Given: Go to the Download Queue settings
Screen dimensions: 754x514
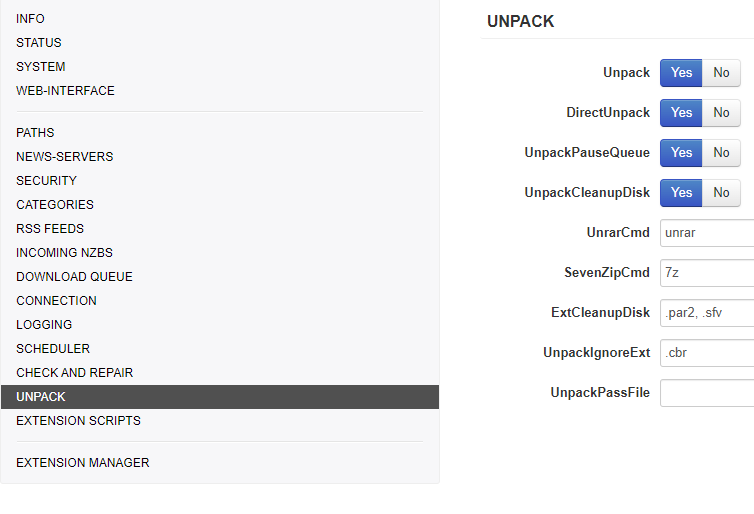Looking at the screenshot, I should click(x=74, y=277).
